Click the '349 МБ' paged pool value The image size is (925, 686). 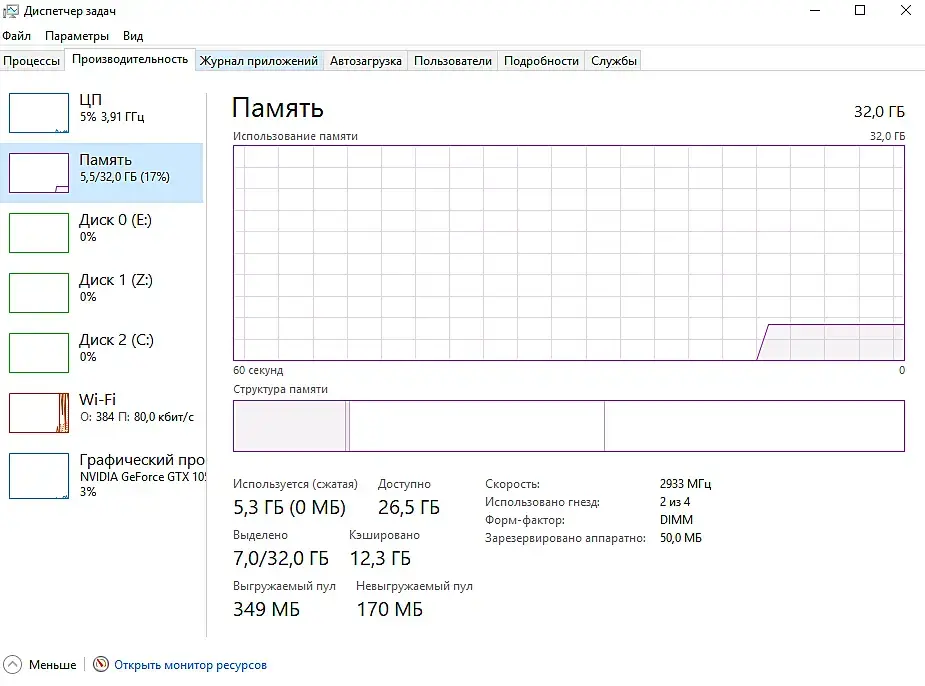(267, 609)
